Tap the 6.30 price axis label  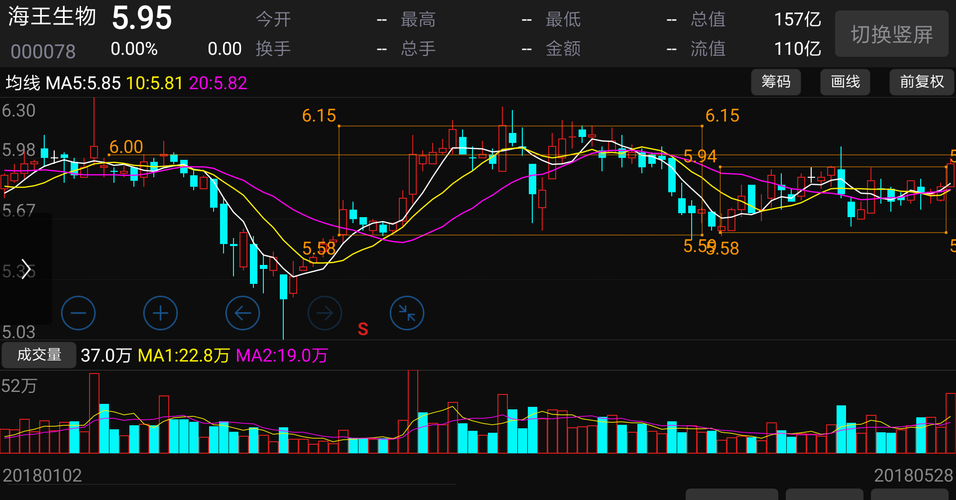coord(19,111)
